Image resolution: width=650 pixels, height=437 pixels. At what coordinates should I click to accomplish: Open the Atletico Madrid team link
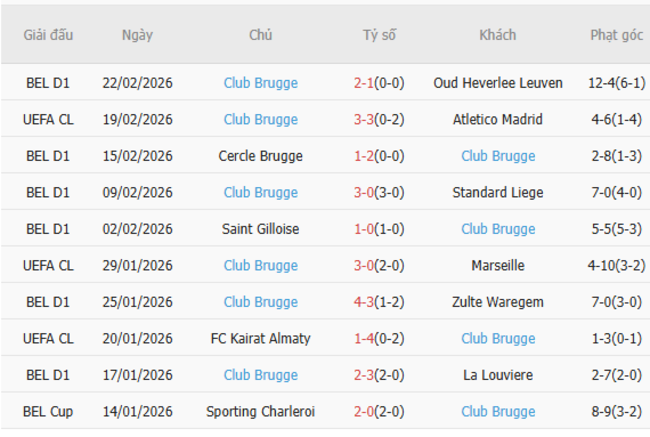497,120
